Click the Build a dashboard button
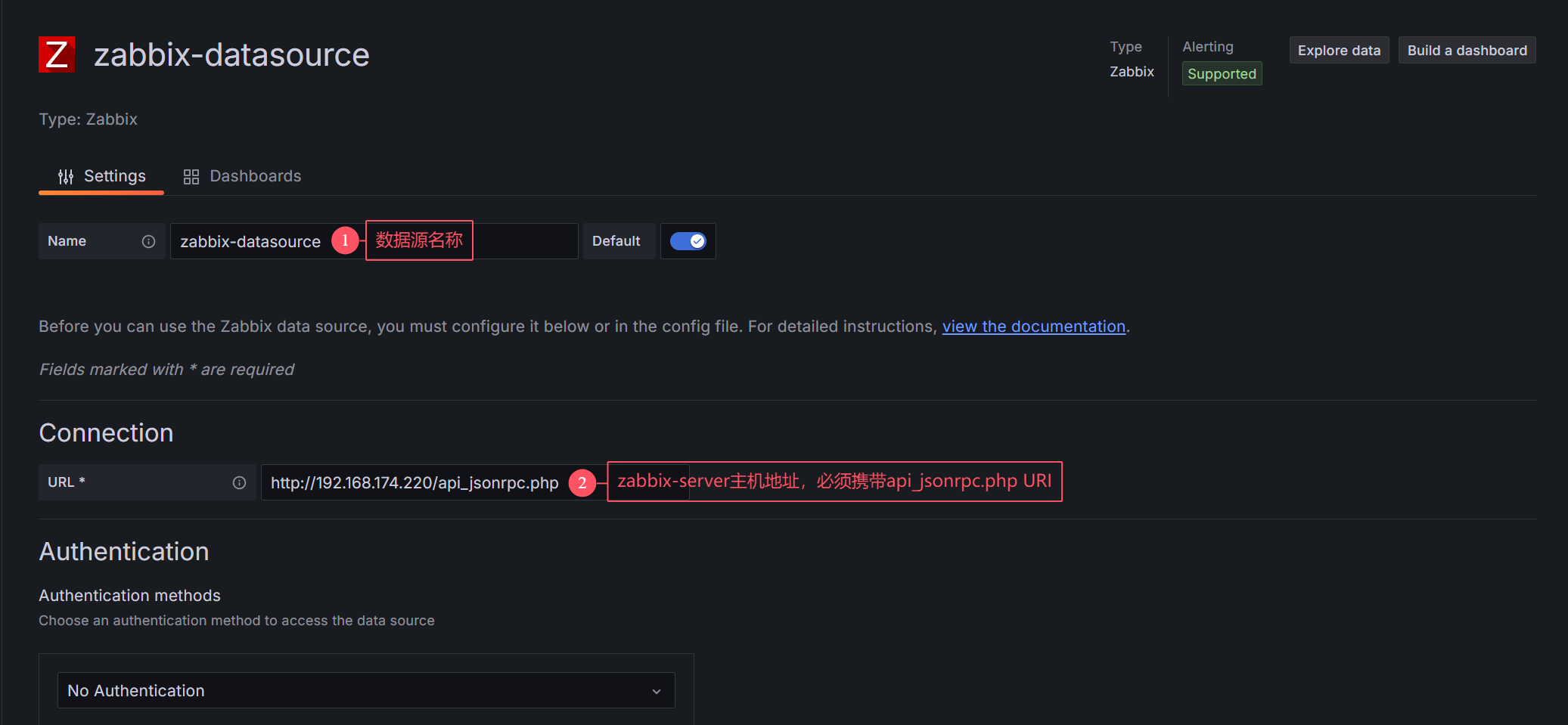Screen dimensions: 1568x725 point(1467,51)
